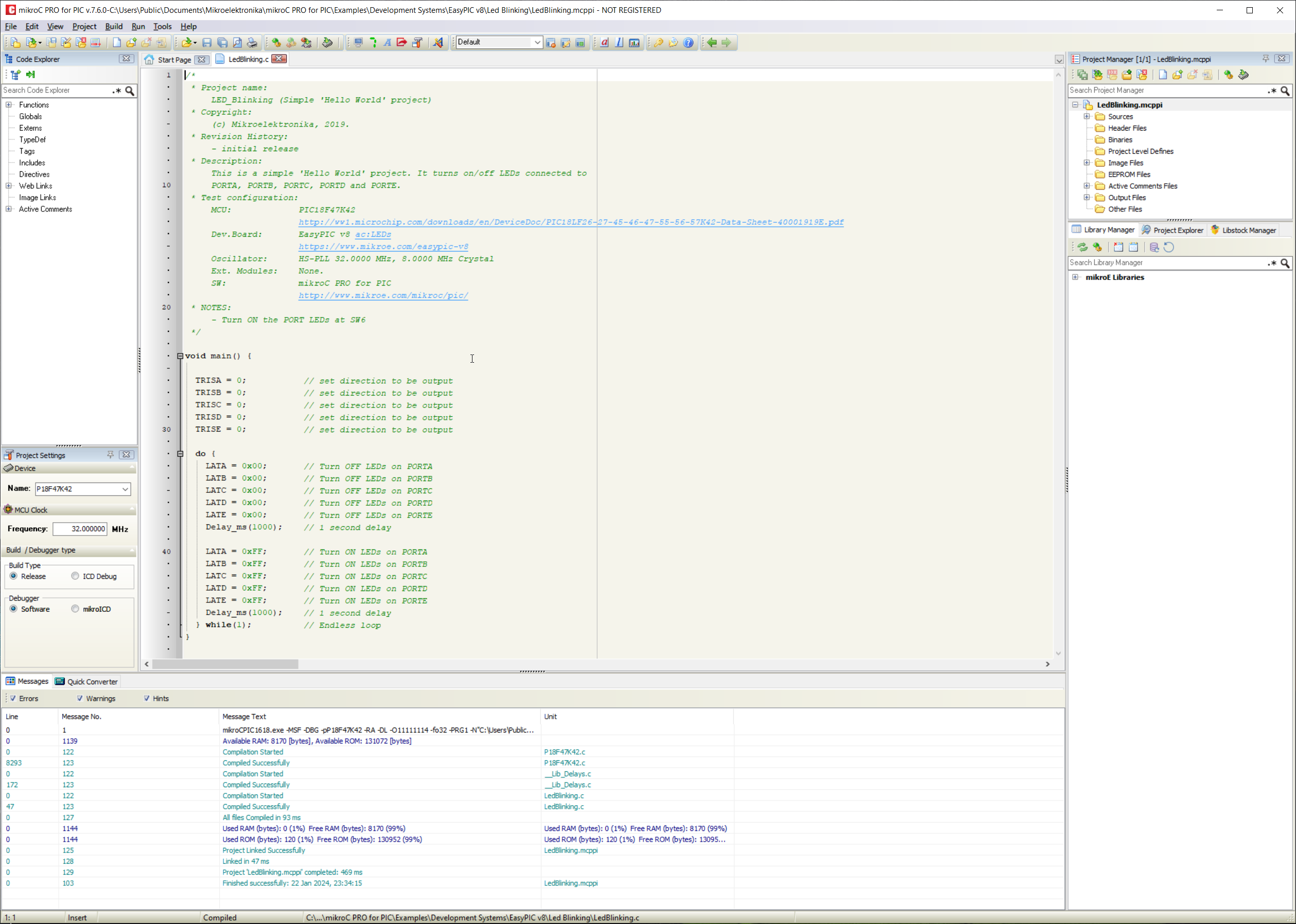Select the mikroICD debugger radio button

pos(75,609)
